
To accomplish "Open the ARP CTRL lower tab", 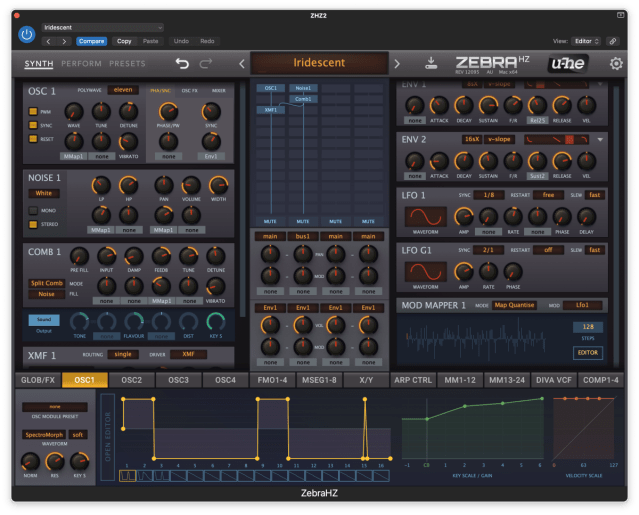I will (x=413, y=380).
